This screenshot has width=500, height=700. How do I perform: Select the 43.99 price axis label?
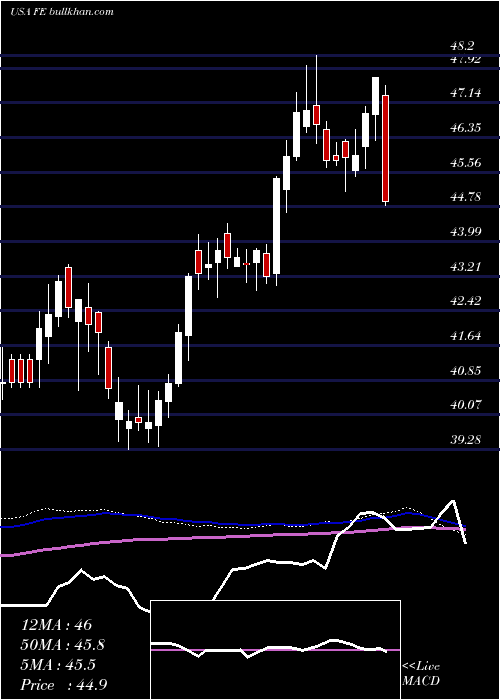pyautogui.click(x=465, y=231)
